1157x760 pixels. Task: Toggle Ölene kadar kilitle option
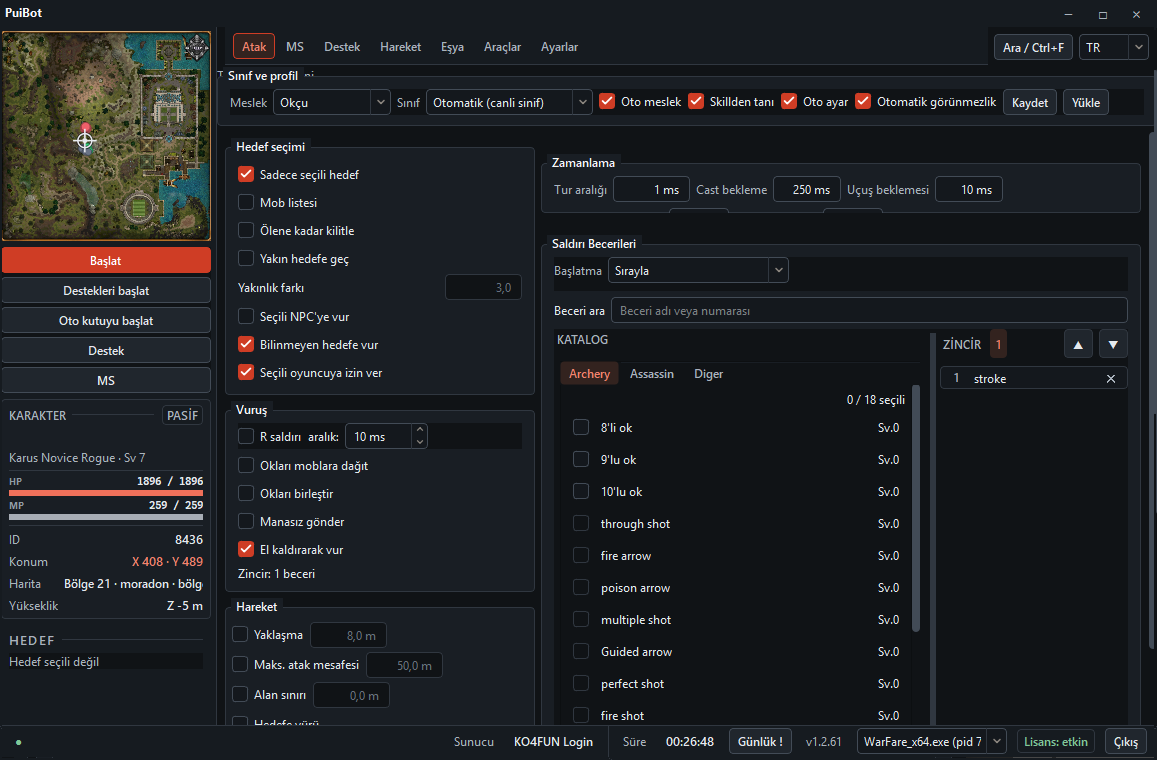pos(246,230)
